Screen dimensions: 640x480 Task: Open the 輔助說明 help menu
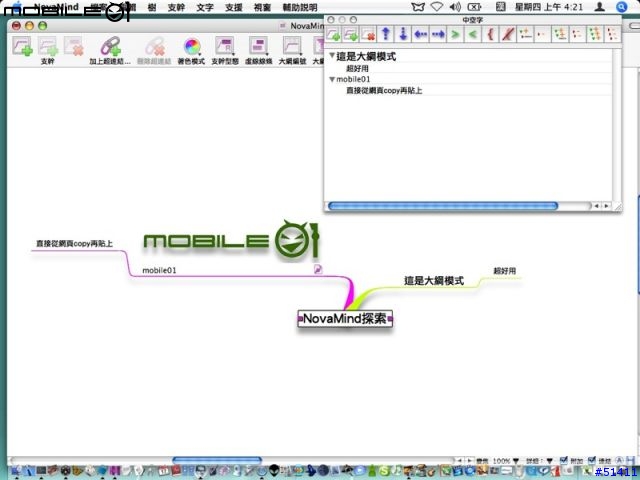tap(300, 7)
